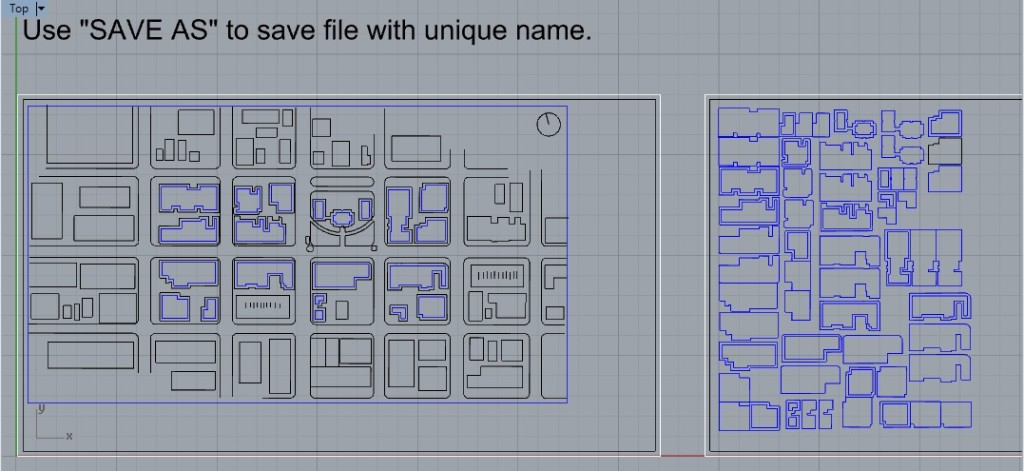1024x471 pixels.
Task: Select the "SAVE AS" instruction text
Action: pyautogui.click(x=306, y=30)
